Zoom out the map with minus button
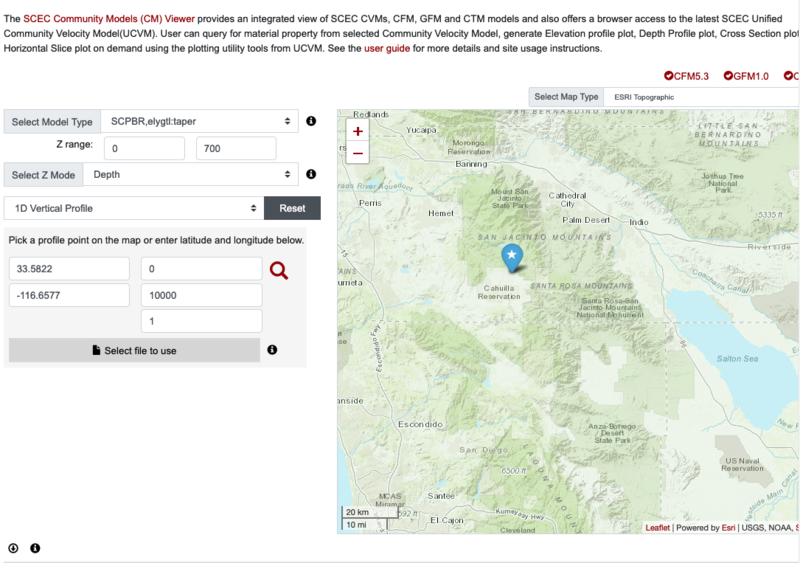The image size is (800, 563). [358, 153]
